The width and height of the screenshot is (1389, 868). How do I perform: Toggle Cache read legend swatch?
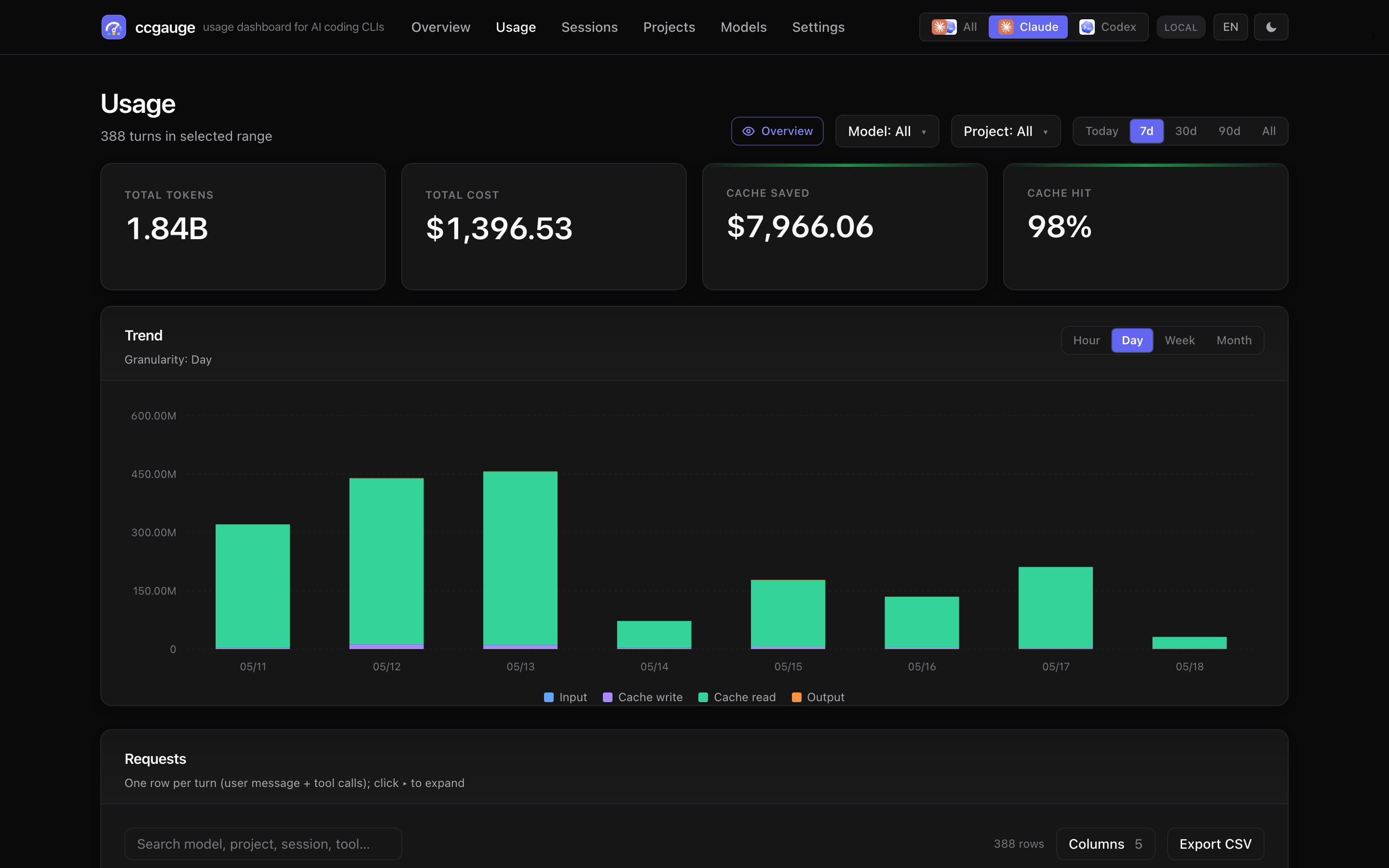703,697
